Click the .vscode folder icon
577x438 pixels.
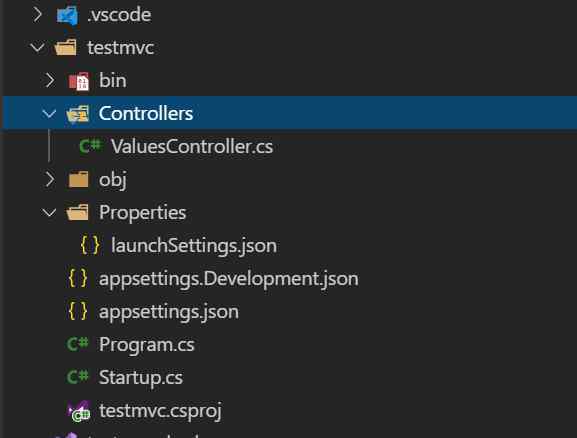coord(67,15)
